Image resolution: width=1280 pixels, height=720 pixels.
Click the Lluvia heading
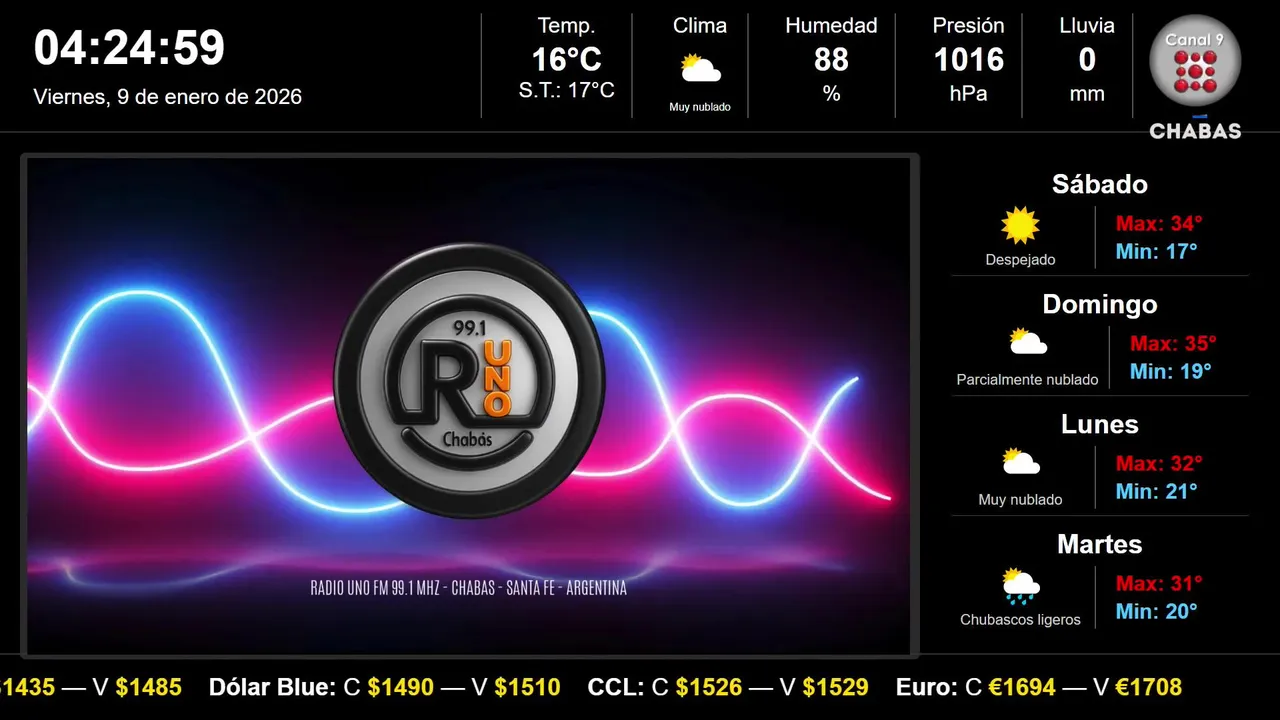coord(1087,26)
